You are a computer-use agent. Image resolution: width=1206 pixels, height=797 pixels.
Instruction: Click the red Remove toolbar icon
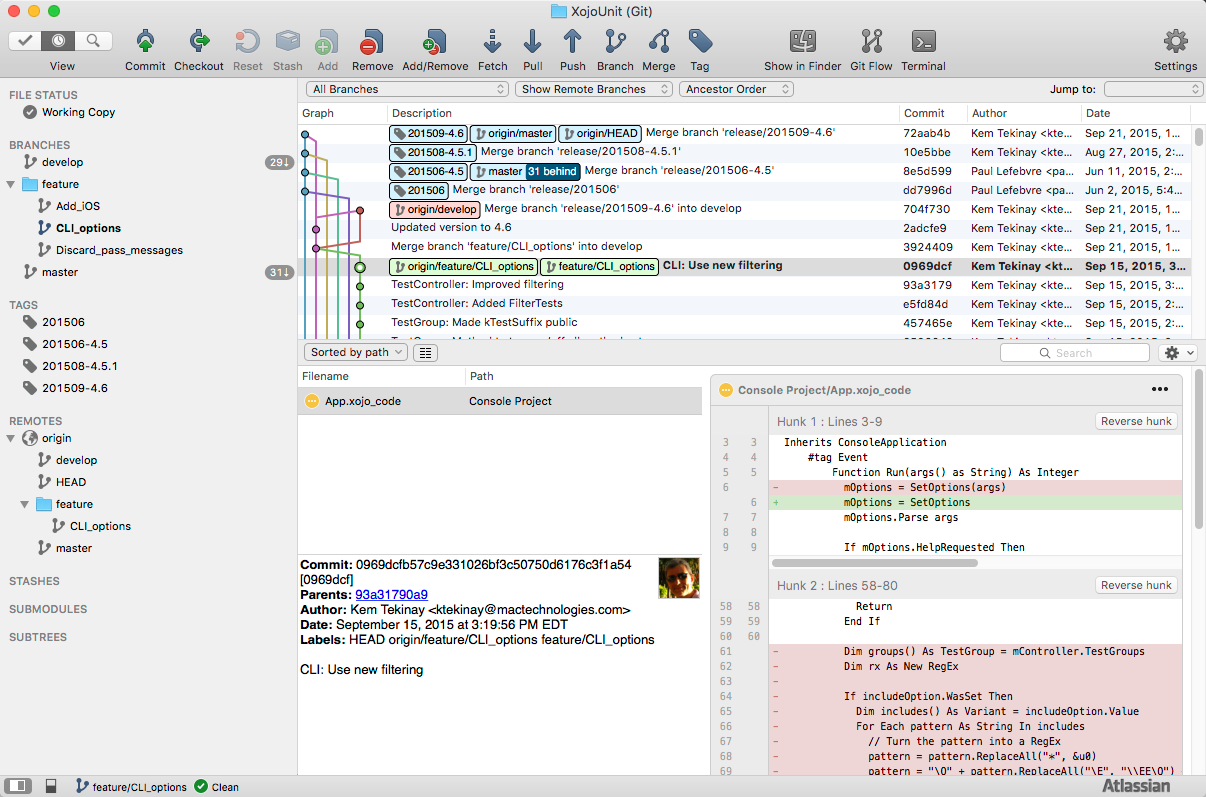tap(372, 41)
